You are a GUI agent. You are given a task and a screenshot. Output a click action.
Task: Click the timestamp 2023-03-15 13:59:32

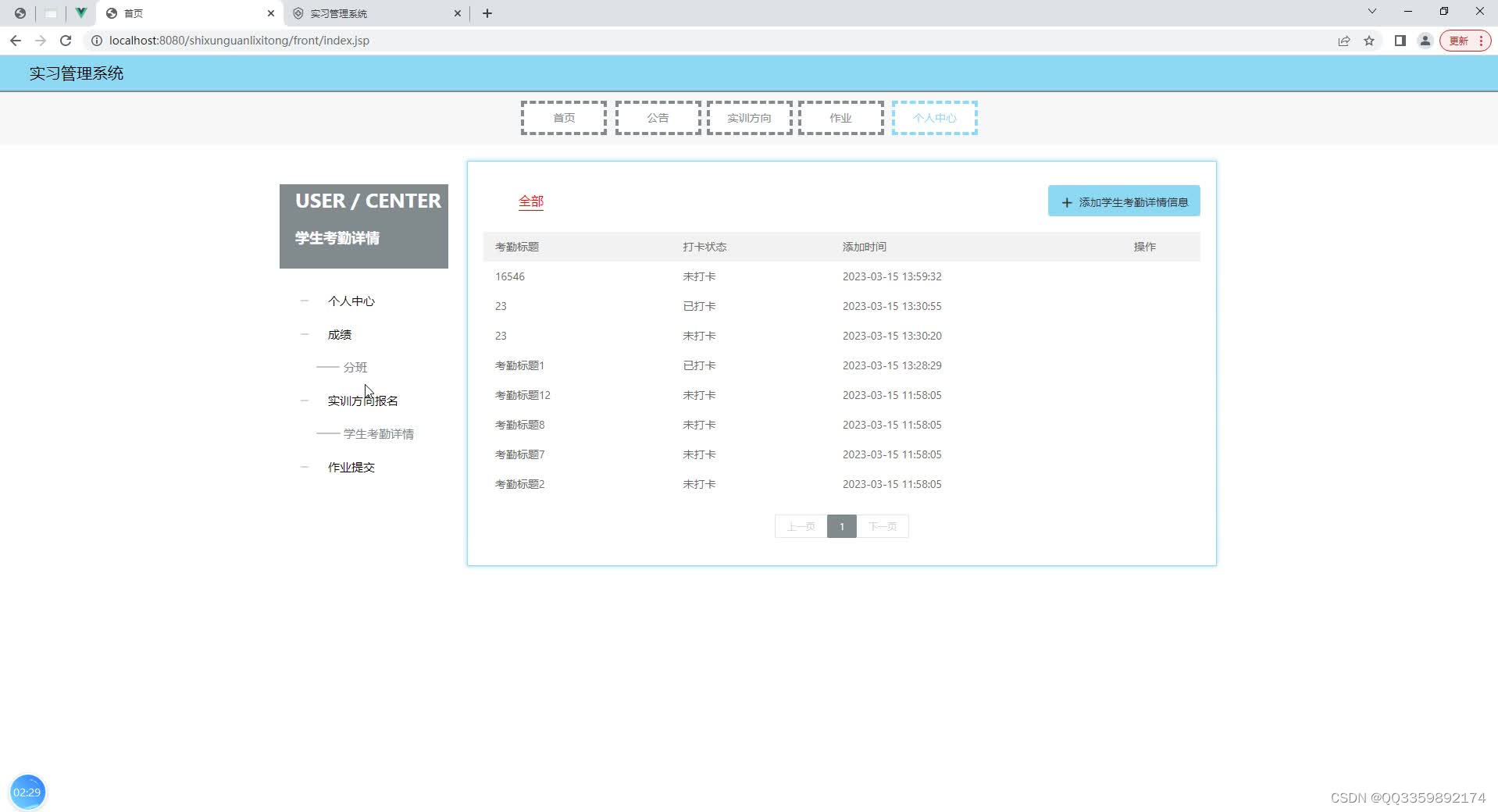pyautogui.click(x=892, y=276)
